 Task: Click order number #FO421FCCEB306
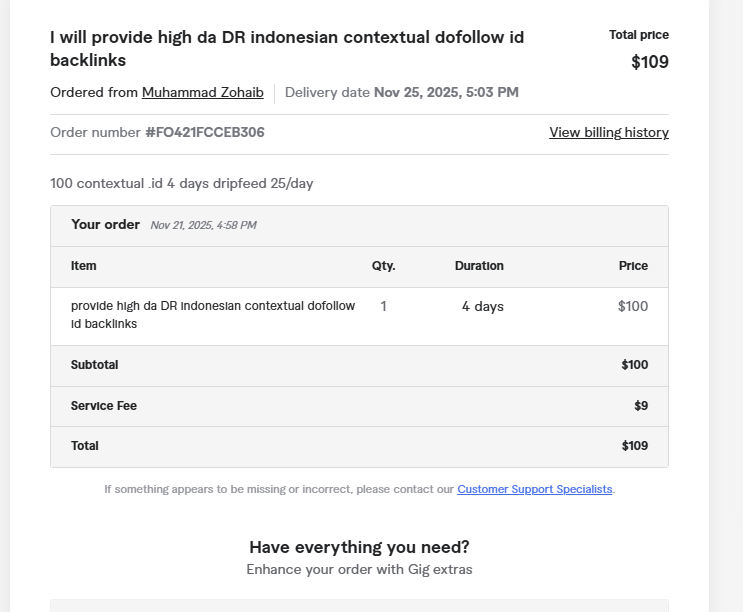click(204, 132)
